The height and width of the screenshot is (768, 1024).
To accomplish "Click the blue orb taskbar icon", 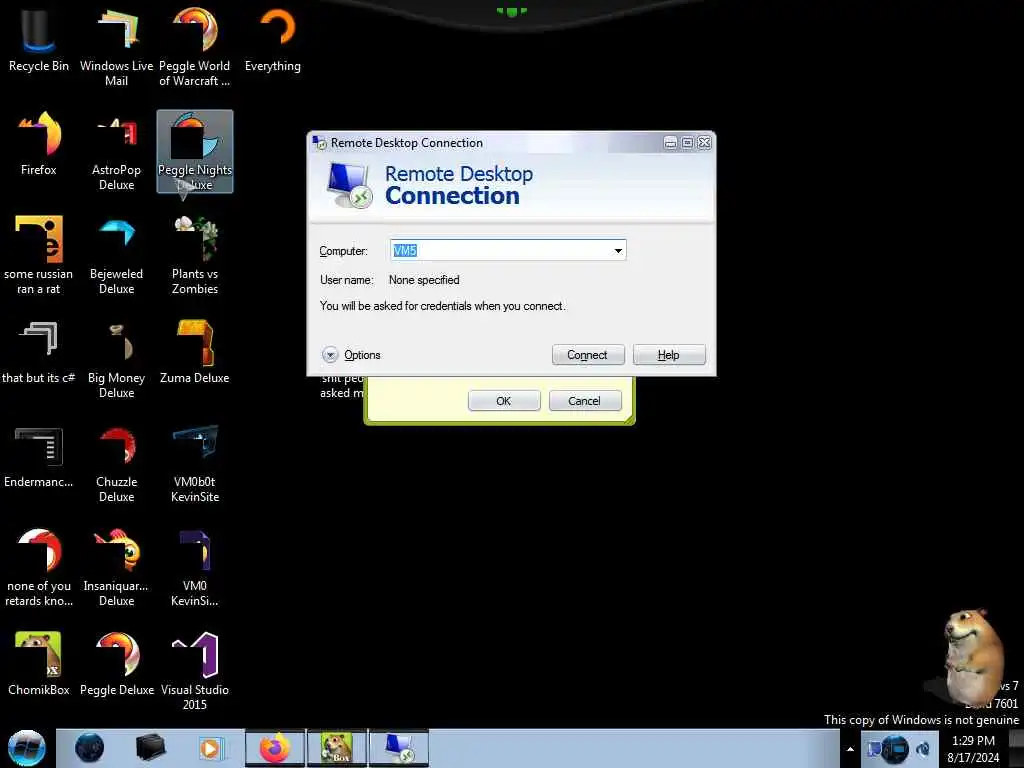I will pyautogui.click(x=89, y=748).
